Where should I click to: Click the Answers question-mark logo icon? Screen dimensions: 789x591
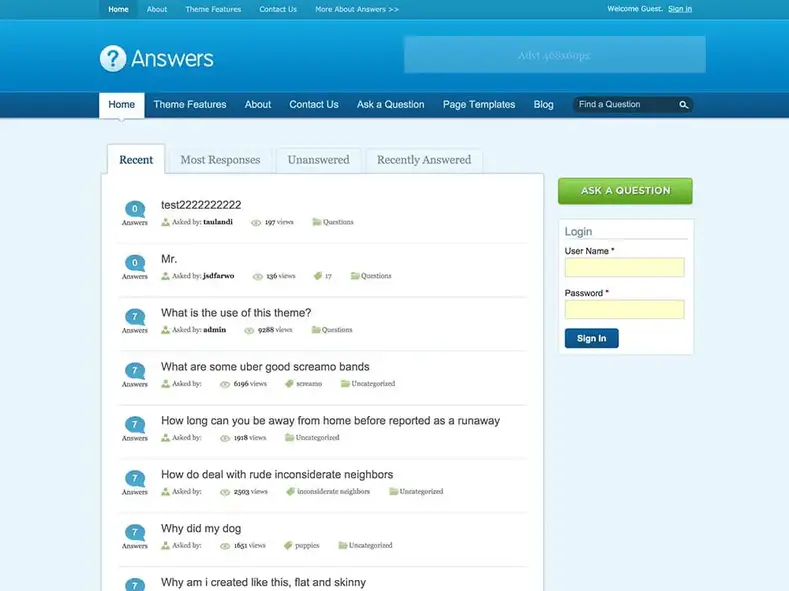[113, 58]
